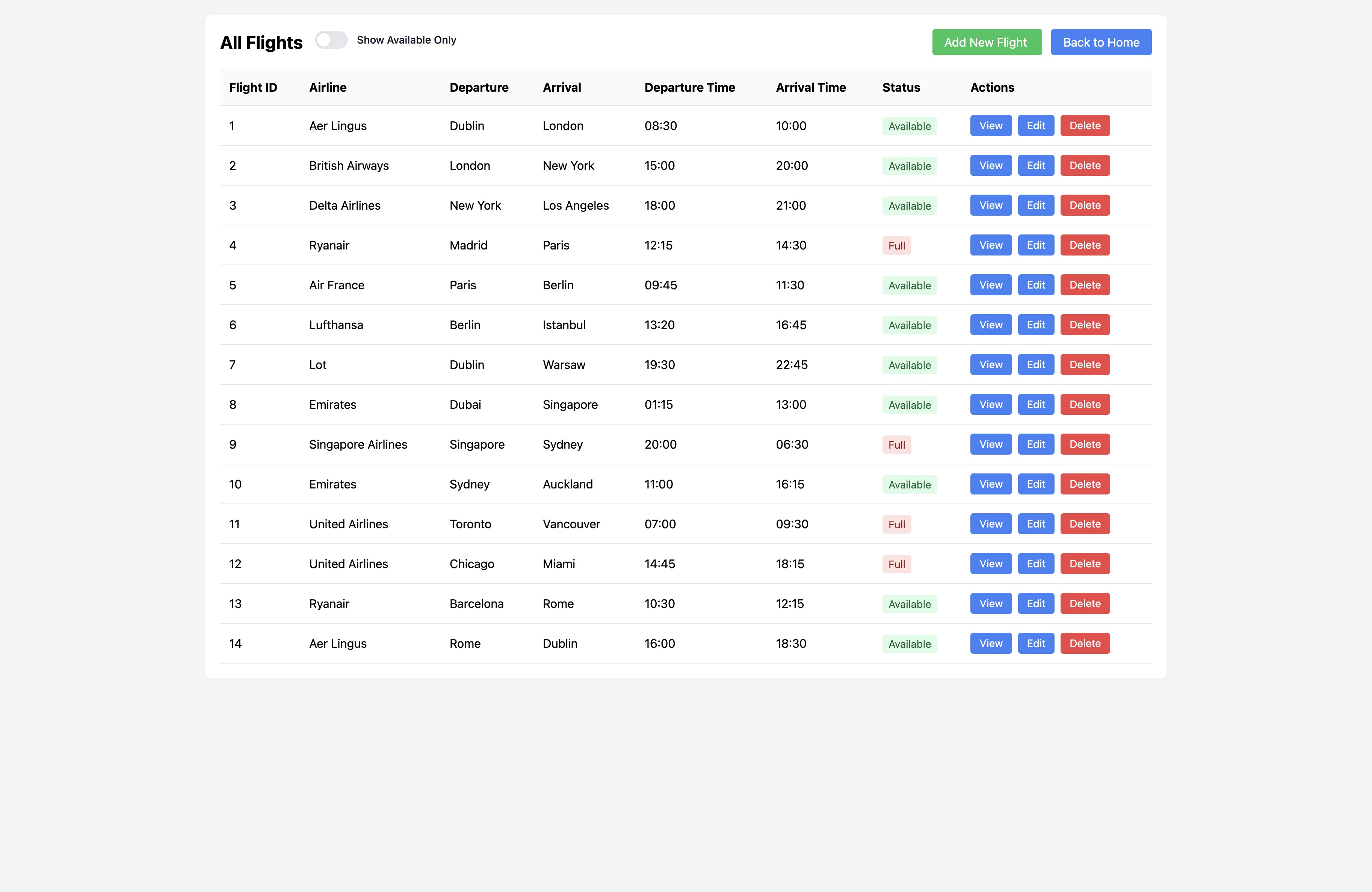Click the Available badge for flight 13
Screen dimensions: 1372x892
coord(909,604)
